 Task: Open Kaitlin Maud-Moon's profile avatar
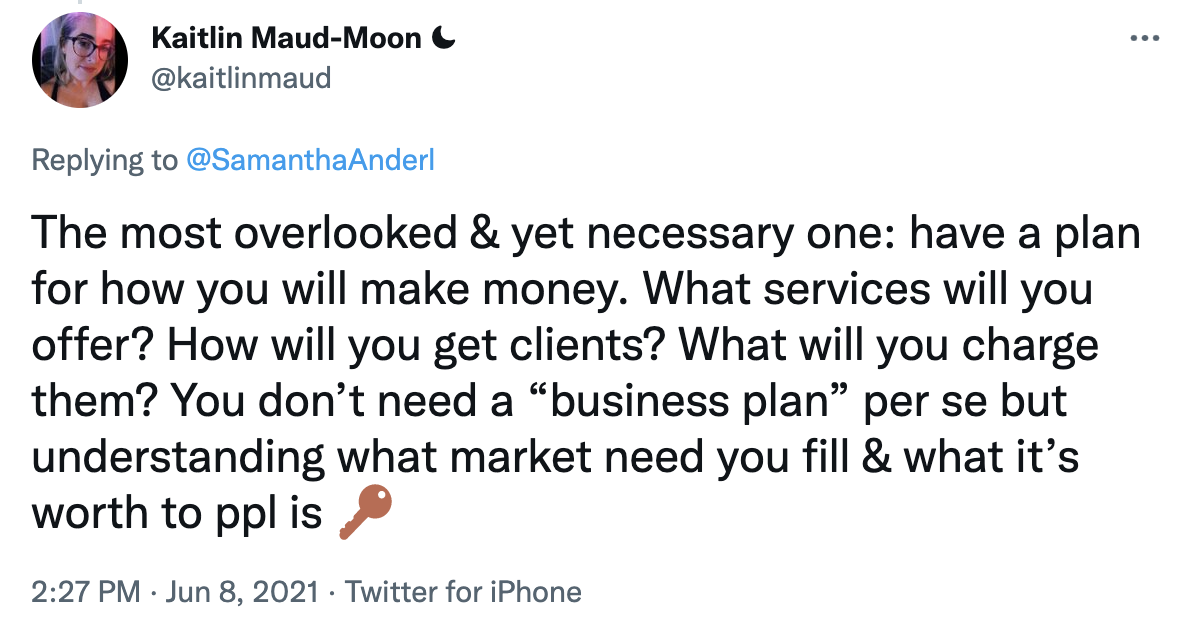80,59
